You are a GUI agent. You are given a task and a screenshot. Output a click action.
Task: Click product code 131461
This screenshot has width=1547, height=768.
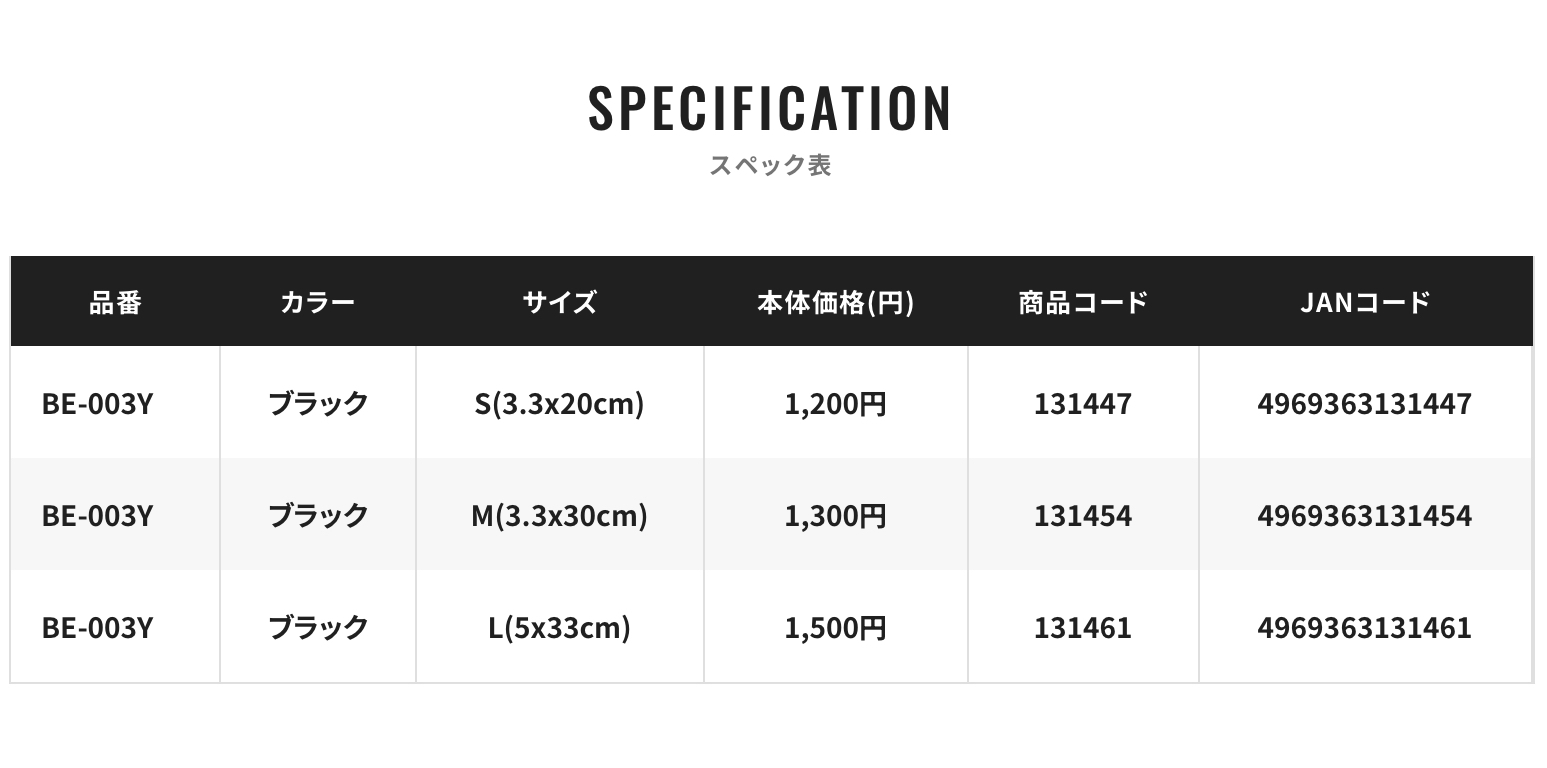pos(1083,628)
